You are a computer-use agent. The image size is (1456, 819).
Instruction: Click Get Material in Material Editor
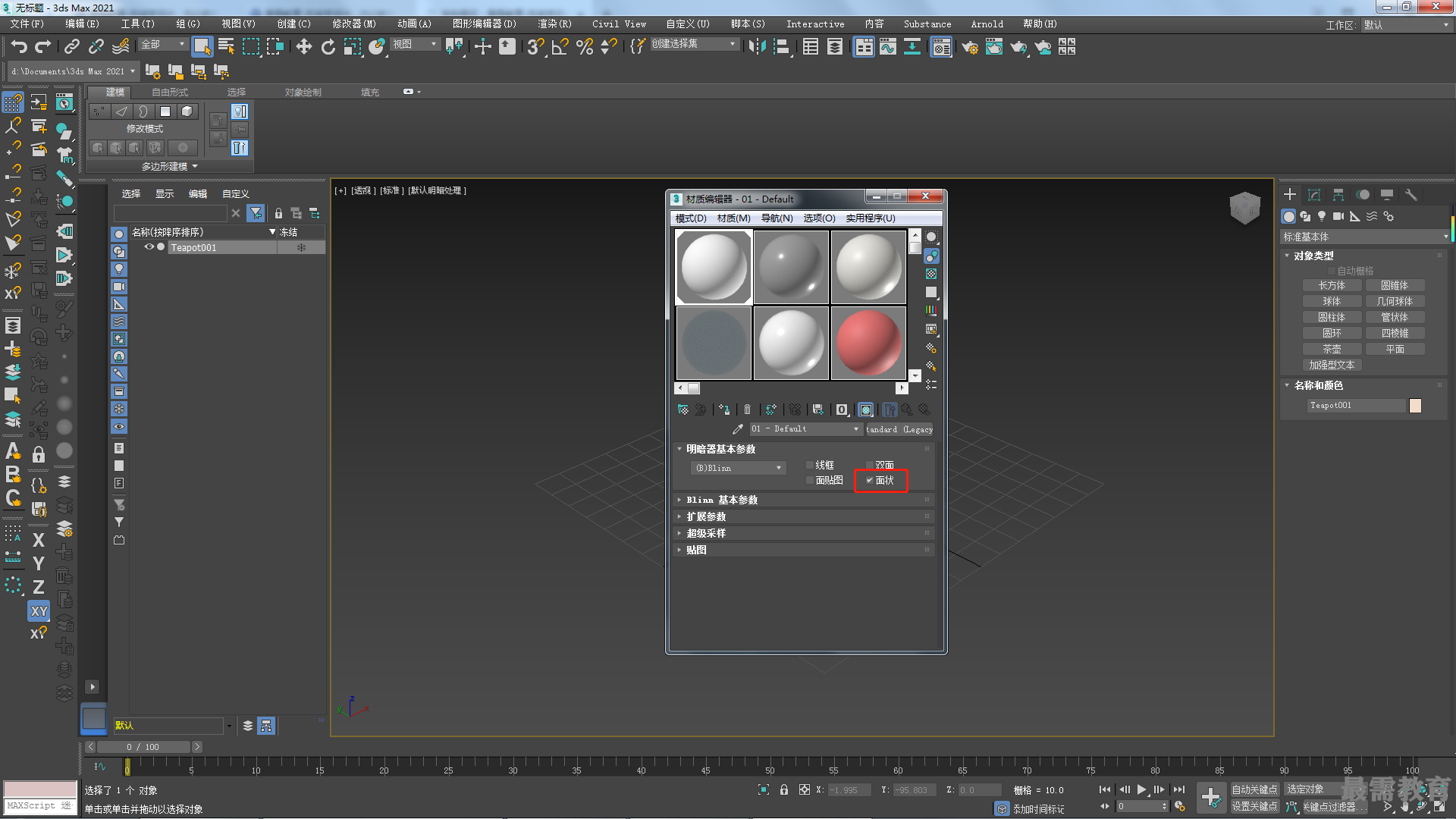pos(683,409)
